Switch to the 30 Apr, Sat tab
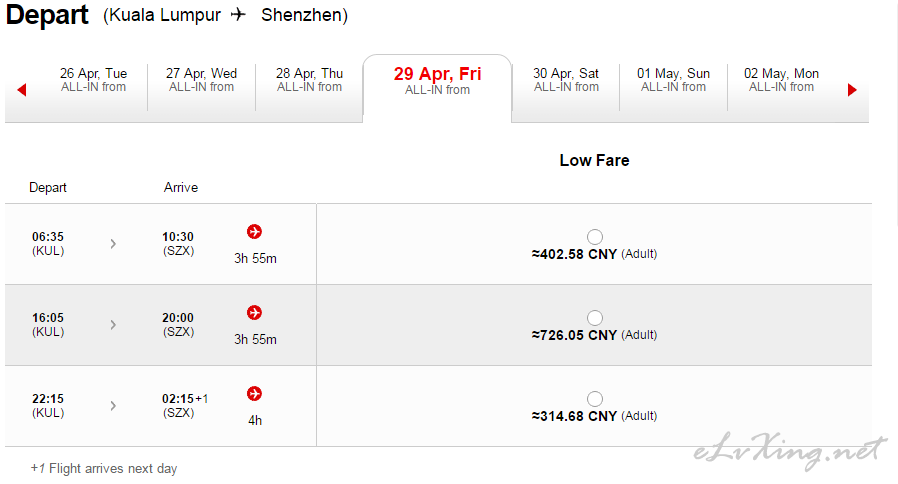This screenshot has height=484, width=898. click(566, 80)
